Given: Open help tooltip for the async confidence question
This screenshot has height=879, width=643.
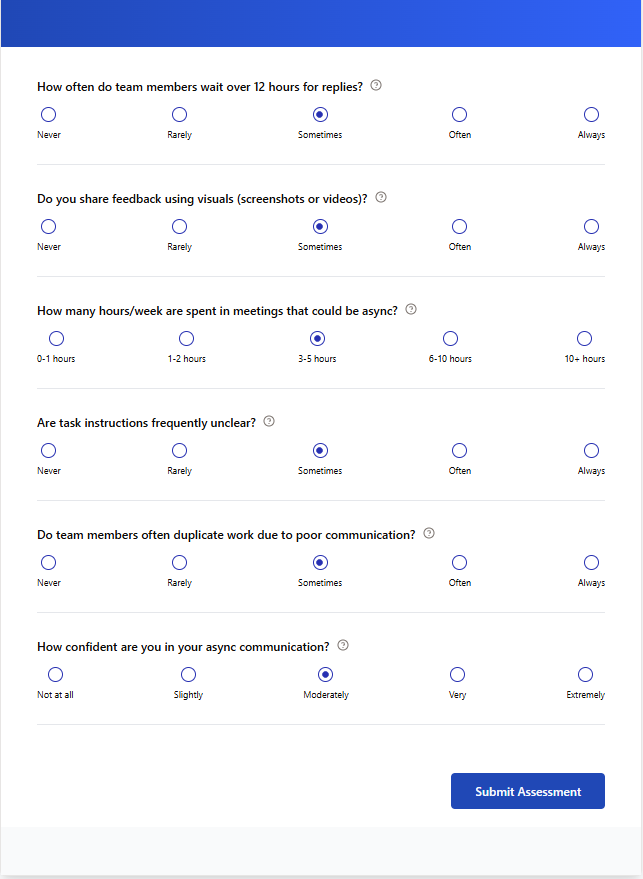Looking at the screenshot, I should [x=343, y=646].
